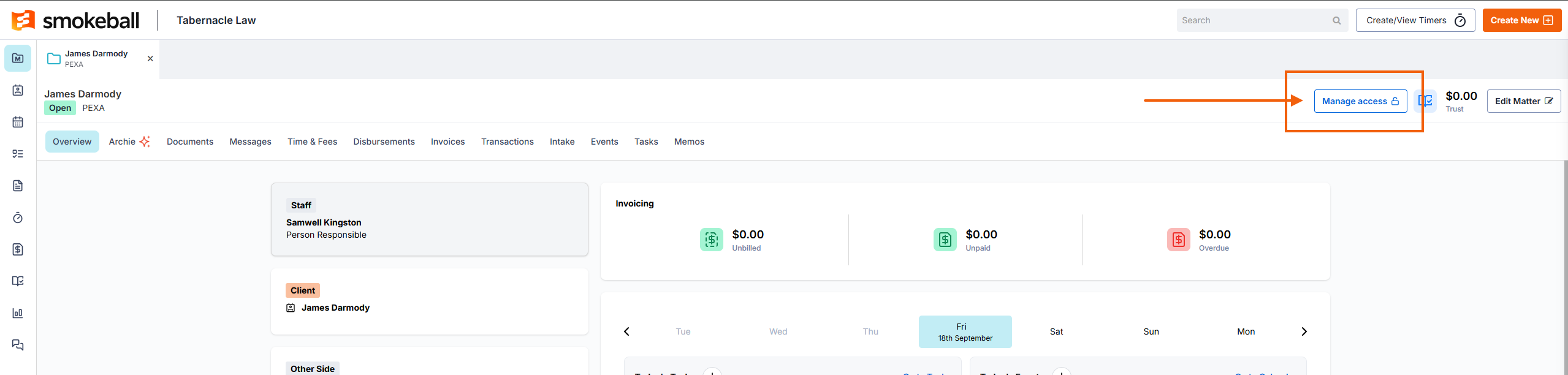Click the green Unpaid dollar icon
Image resolution: width=1568 pixels, height=375 pixels.
pyautogui.click(x=945, y=240)
